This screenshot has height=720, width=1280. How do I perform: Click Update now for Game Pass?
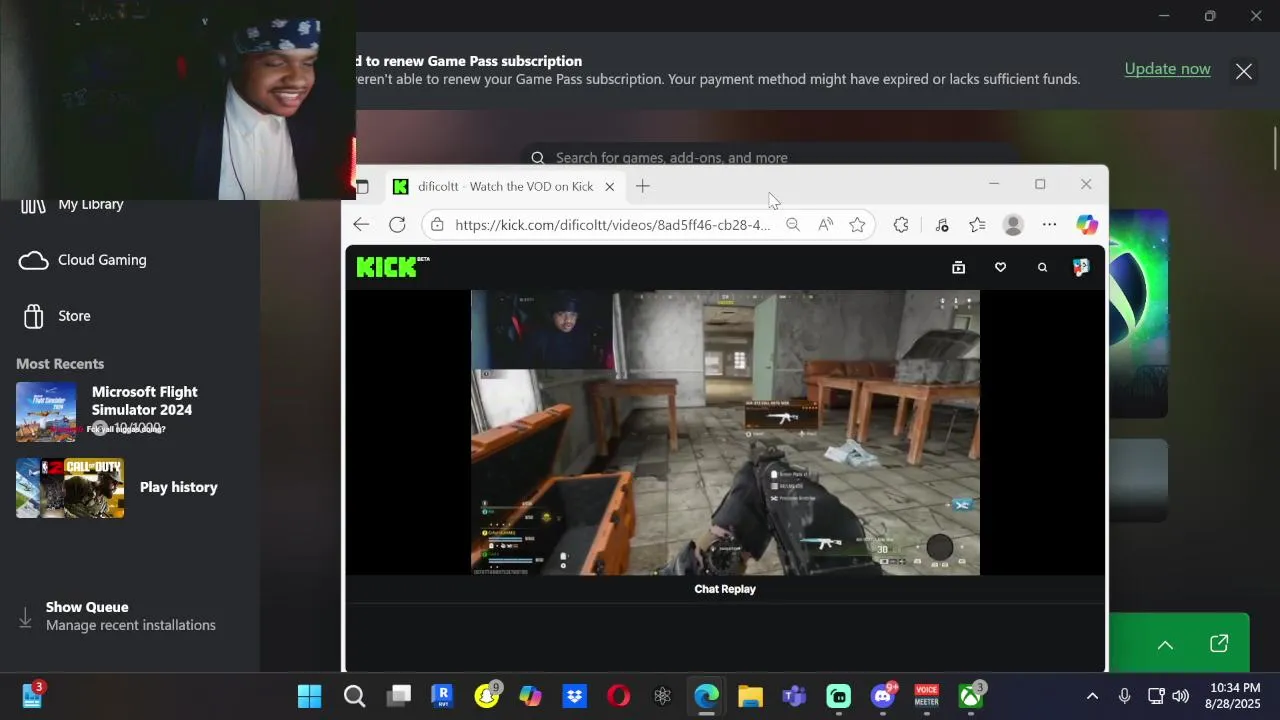tap(1167, 69)
